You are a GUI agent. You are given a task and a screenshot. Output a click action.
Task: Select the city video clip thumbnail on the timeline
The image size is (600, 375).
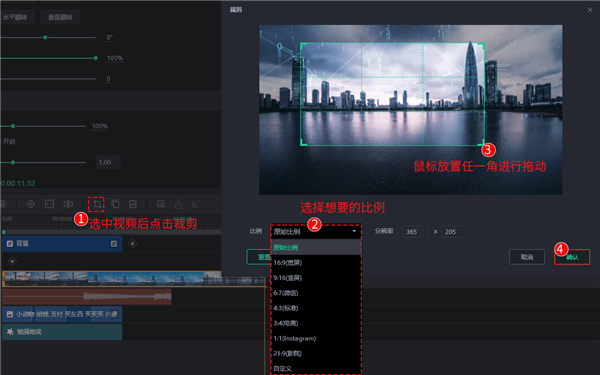[x=112, y=279]
